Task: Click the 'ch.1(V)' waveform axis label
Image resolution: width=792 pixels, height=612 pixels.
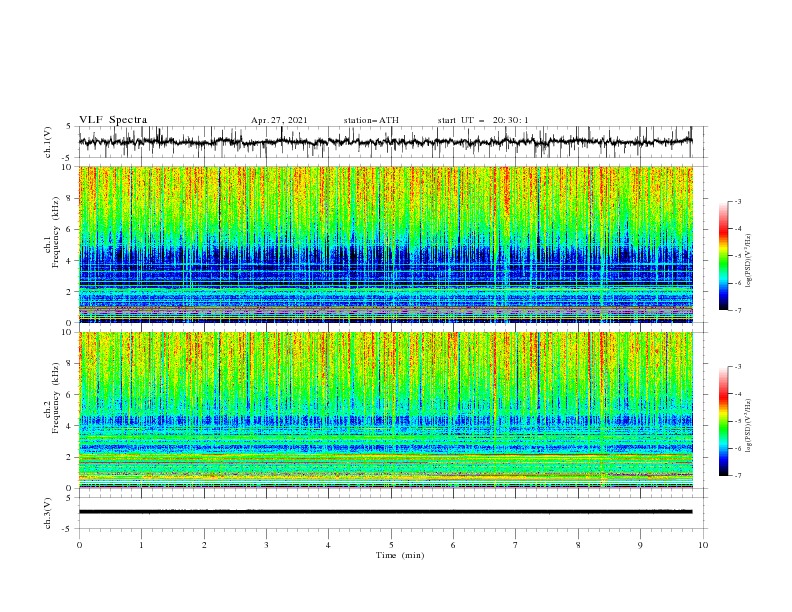Action: point(48,142)
